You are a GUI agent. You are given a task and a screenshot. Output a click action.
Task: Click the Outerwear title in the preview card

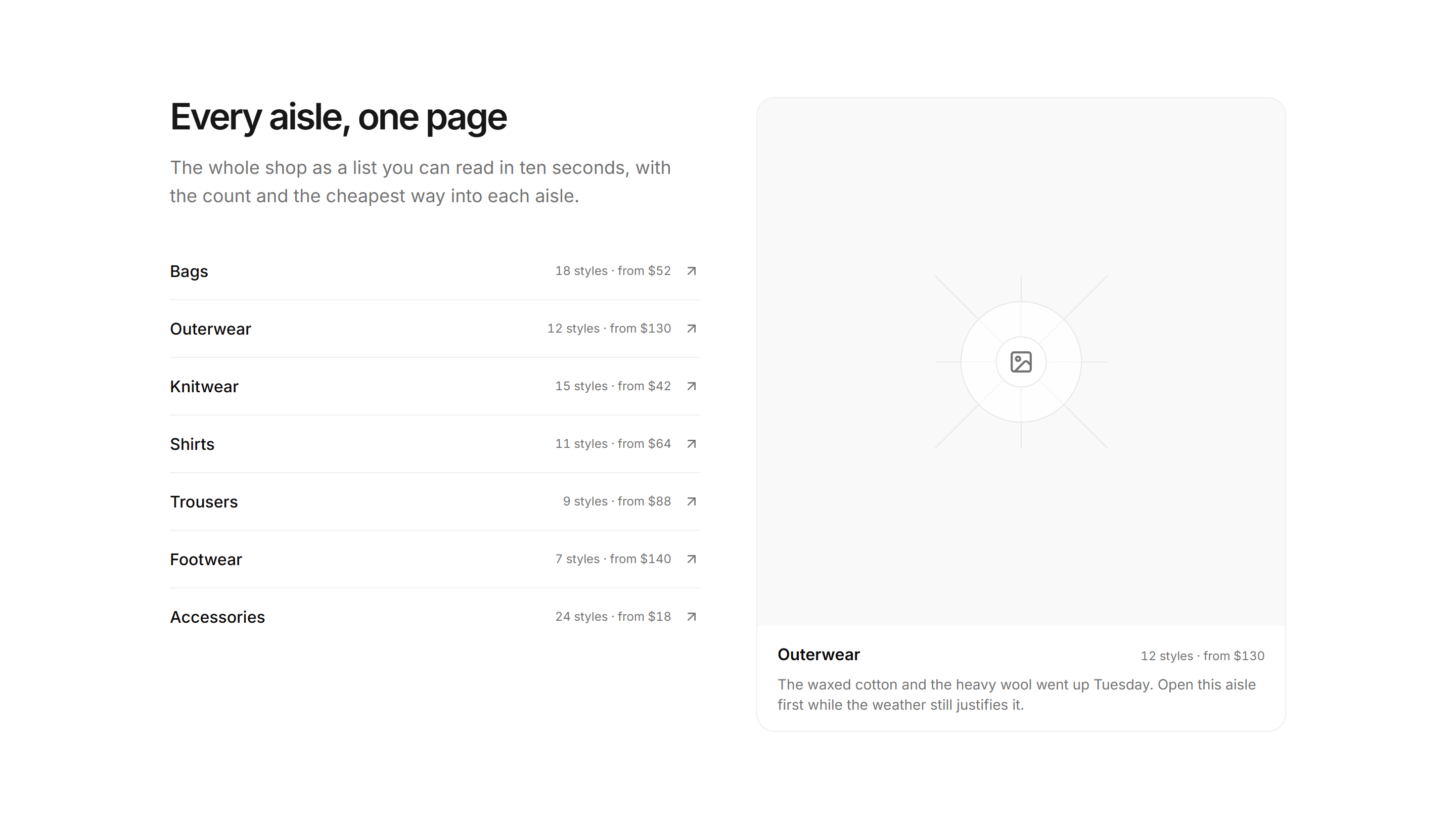click(x=818, y=655)
